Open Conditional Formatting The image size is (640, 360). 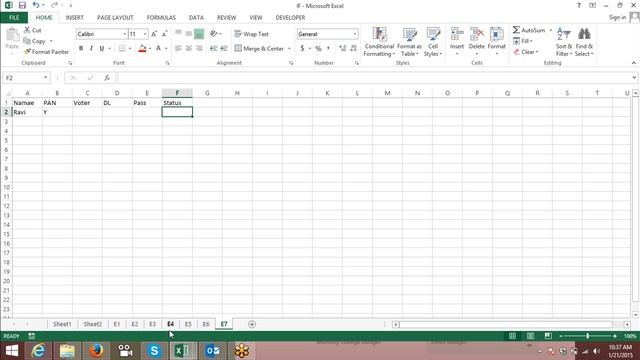point(379,42)
